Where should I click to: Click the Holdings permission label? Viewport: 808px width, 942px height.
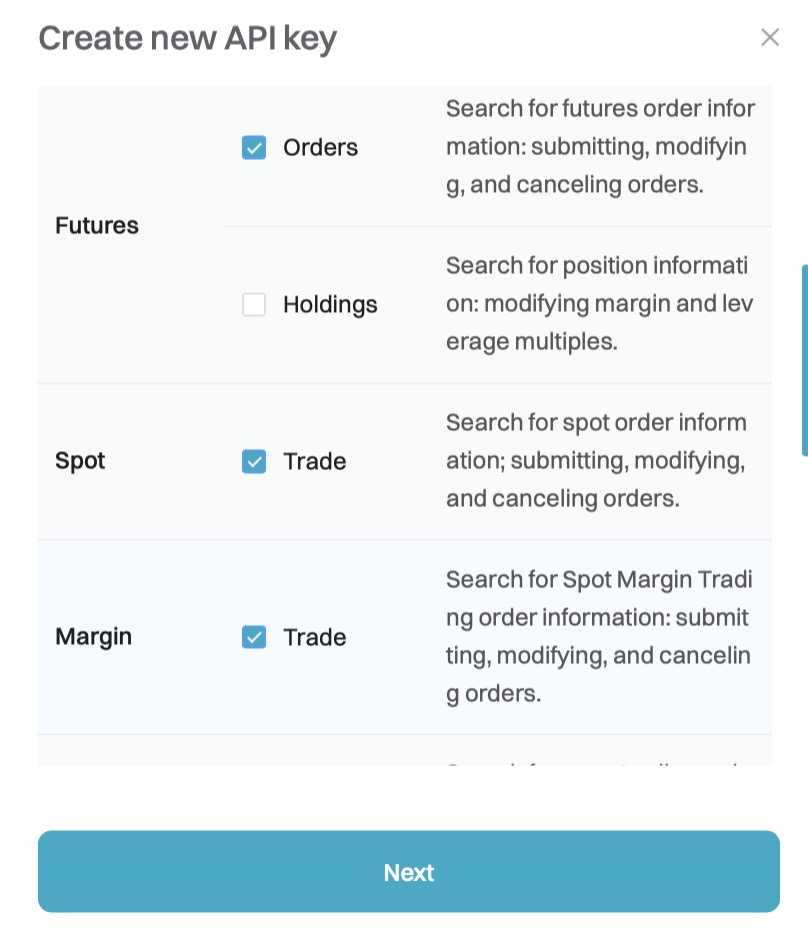(x=330, y=305)
